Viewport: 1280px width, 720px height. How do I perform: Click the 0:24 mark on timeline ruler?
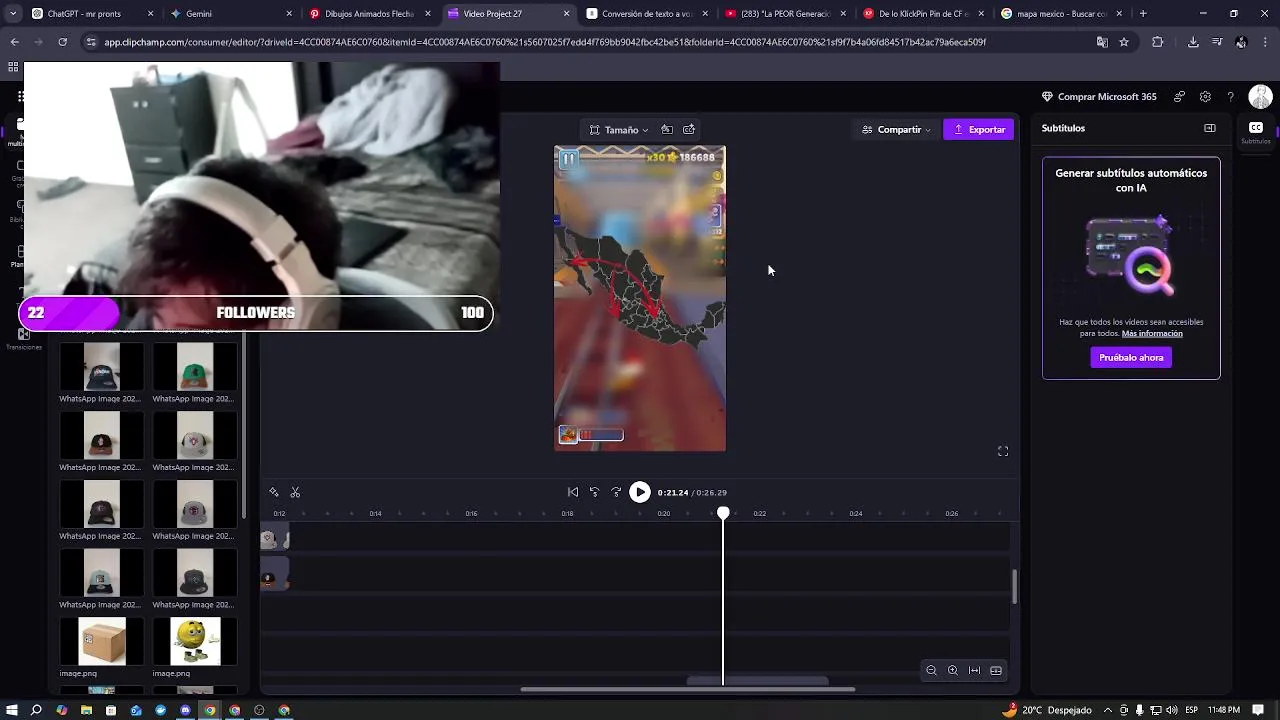pos(855,514)
